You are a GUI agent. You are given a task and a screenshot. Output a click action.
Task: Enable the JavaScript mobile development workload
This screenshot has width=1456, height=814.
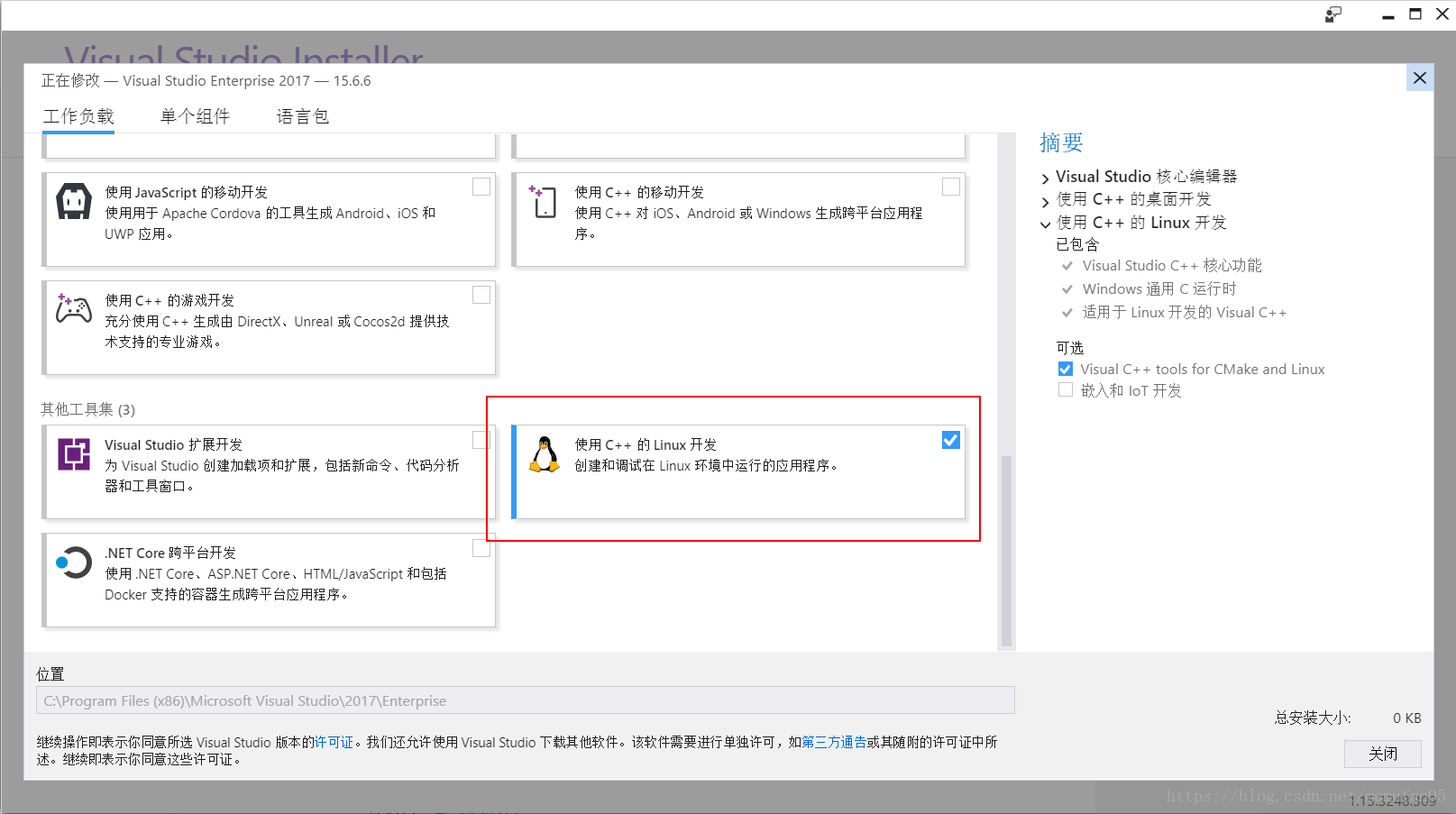pos(481,187)
